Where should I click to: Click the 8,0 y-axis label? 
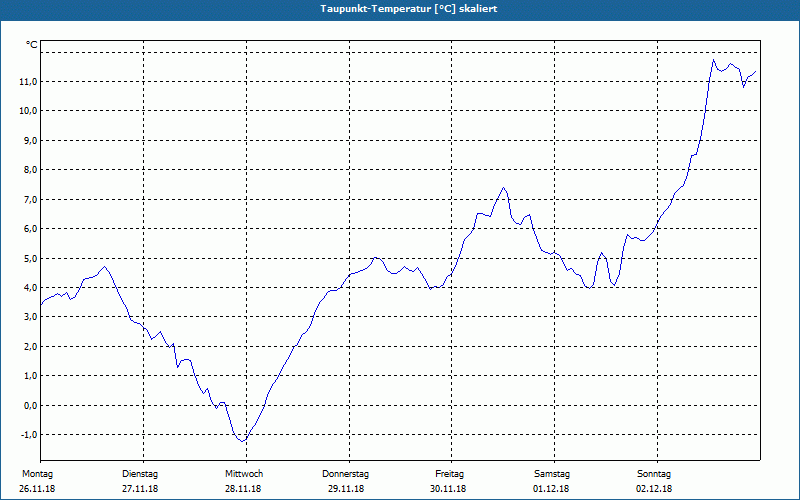click(x=30, y=169)
